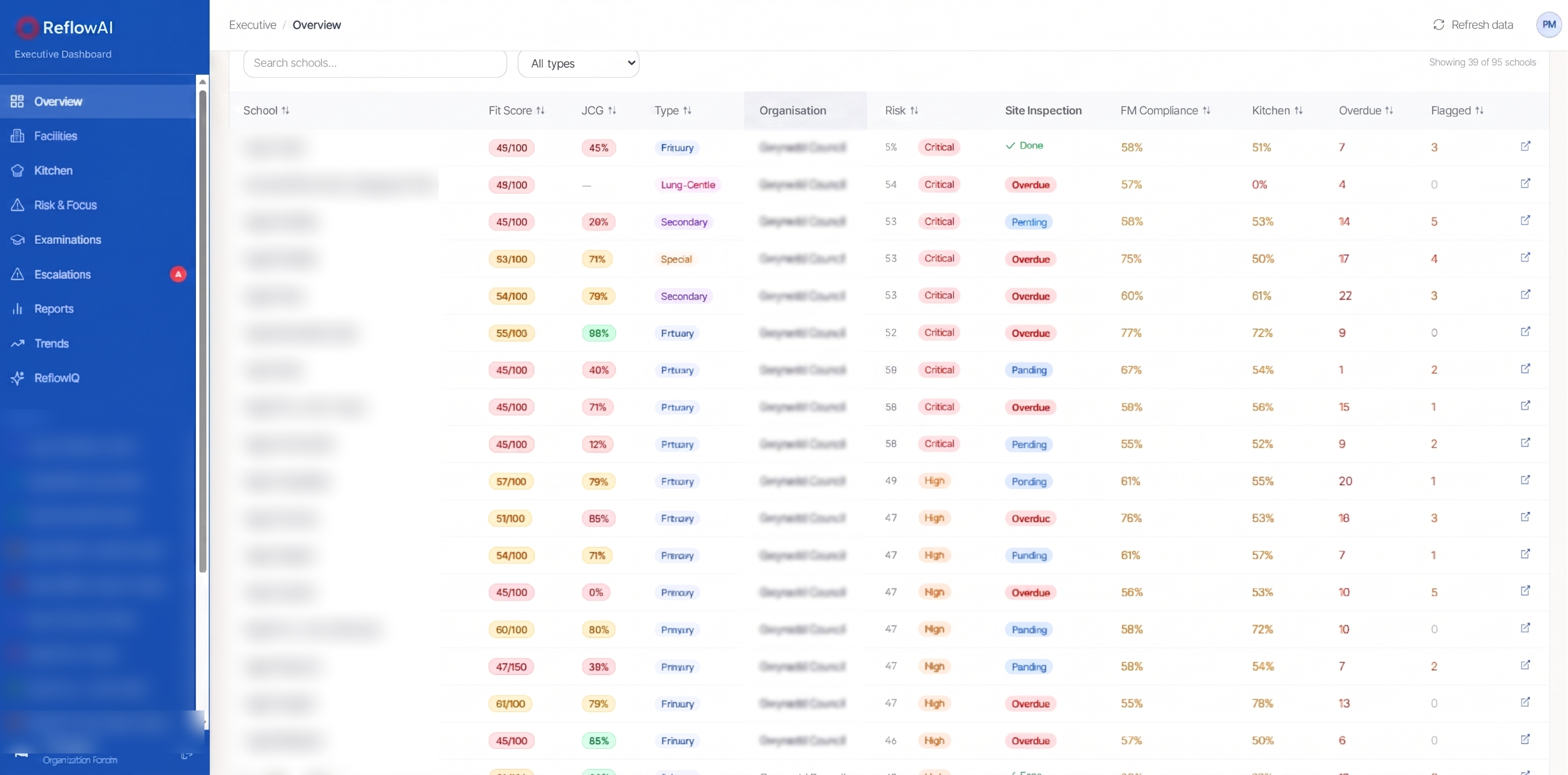1568x775 pixels.
Task: Sort table by Kitchen column
Action: click(x=1277, y=111)
